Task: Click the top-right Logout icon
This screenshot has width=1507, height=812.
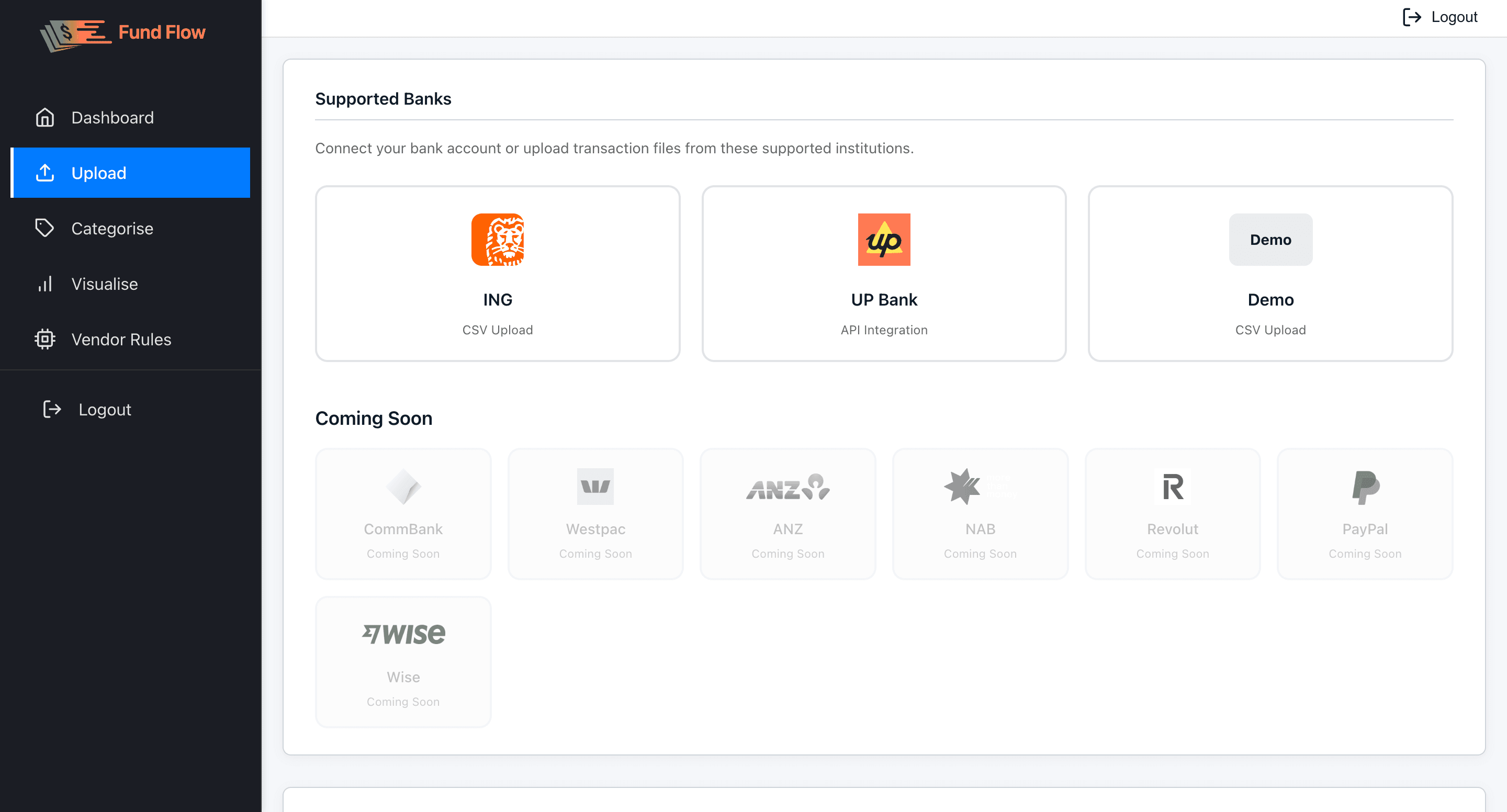Action: pyautogui.click(x=1412, y=17)
